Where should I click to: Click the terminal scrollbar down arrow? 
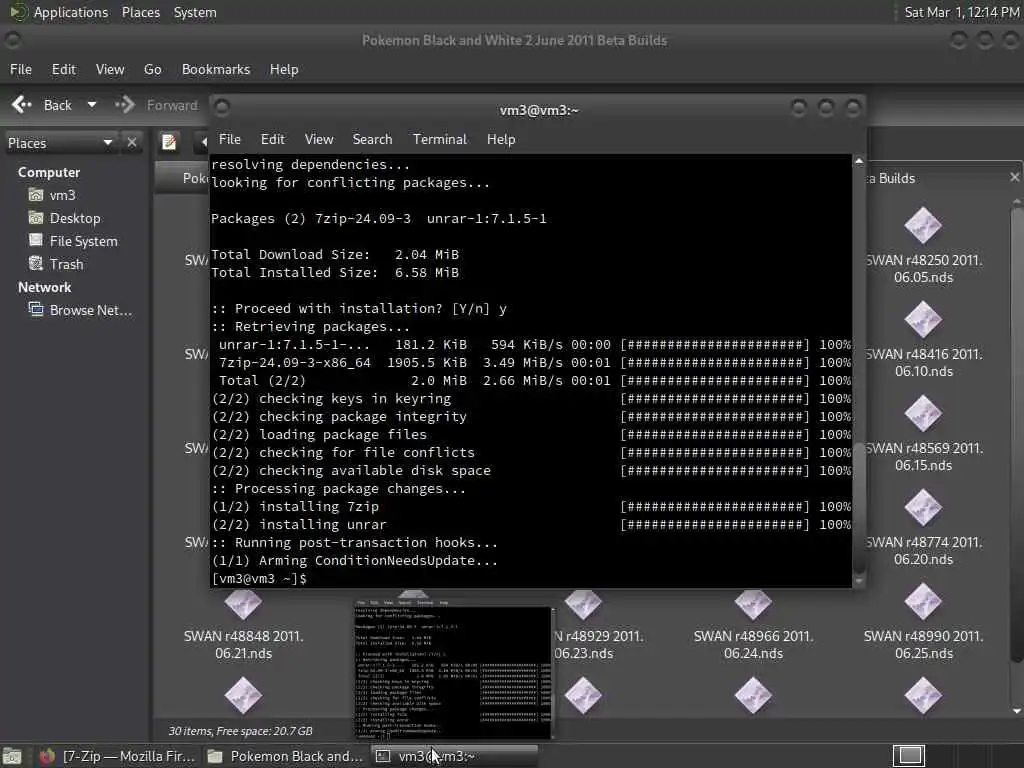pyautogui.click(x=859, y=581)
